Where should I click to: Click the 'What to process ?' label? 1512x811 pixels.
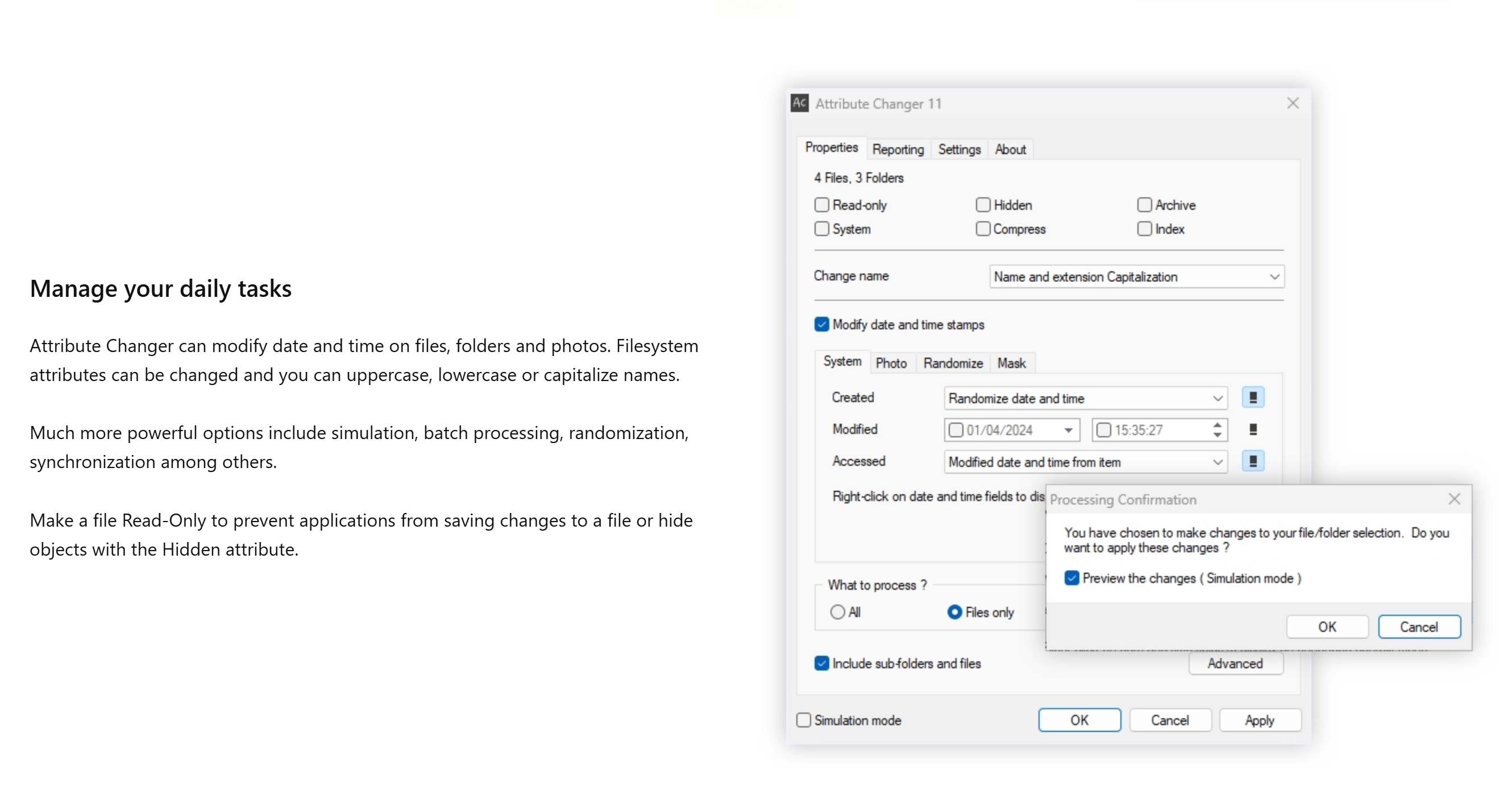coord(877,585)
